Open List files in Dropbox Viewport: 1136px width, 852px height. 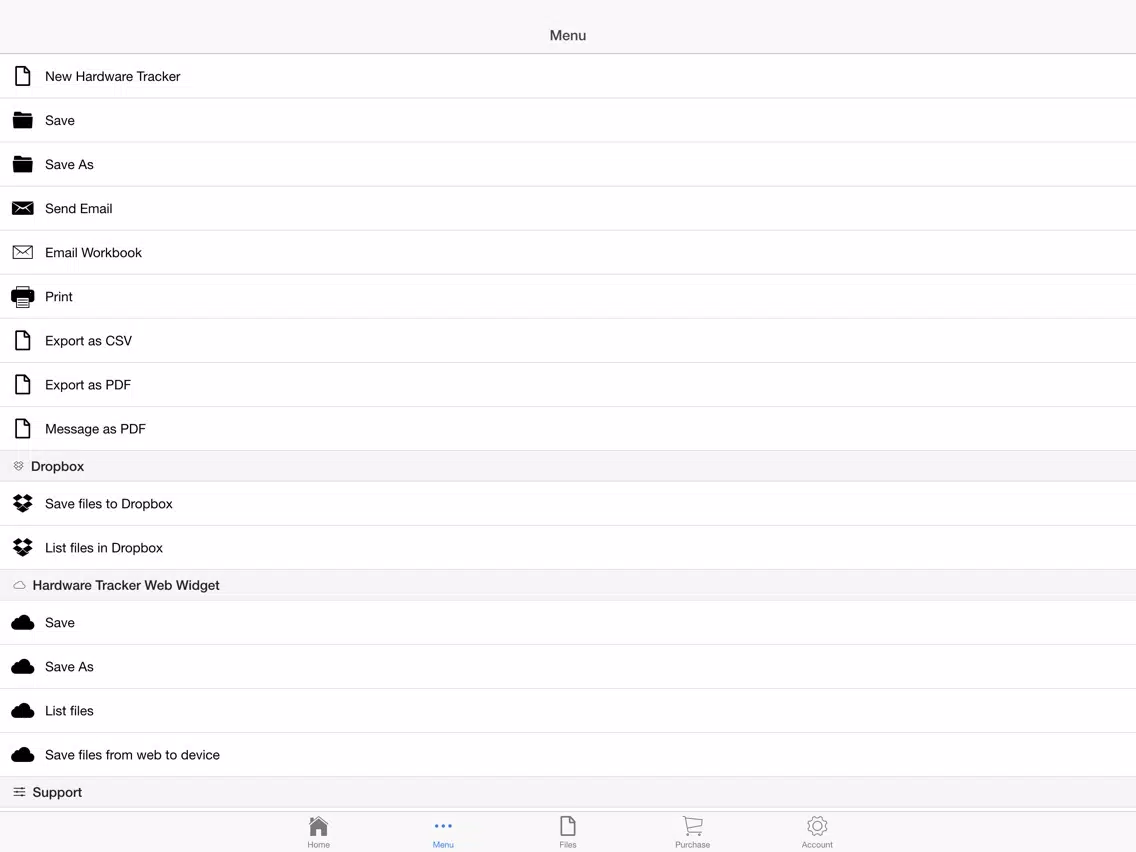pos(568,548)
